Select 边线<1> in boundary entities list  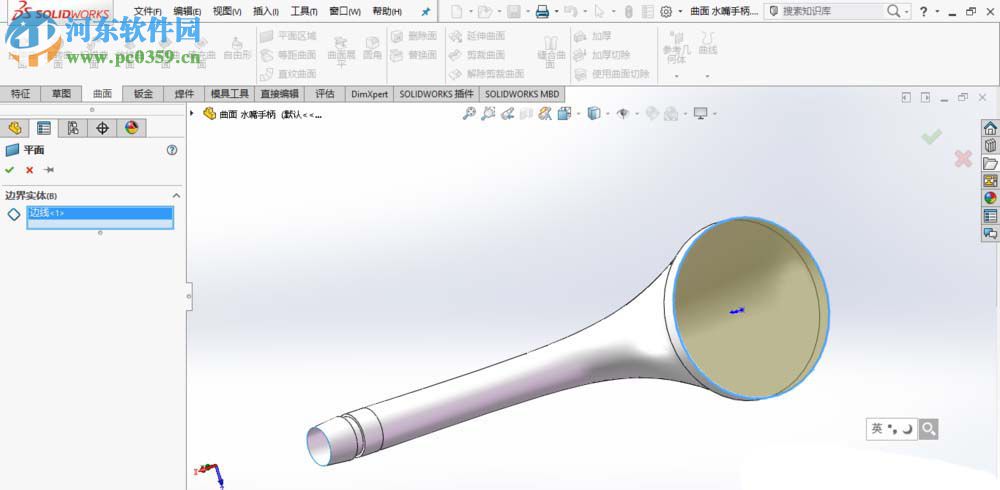click(x=99, y=213)
